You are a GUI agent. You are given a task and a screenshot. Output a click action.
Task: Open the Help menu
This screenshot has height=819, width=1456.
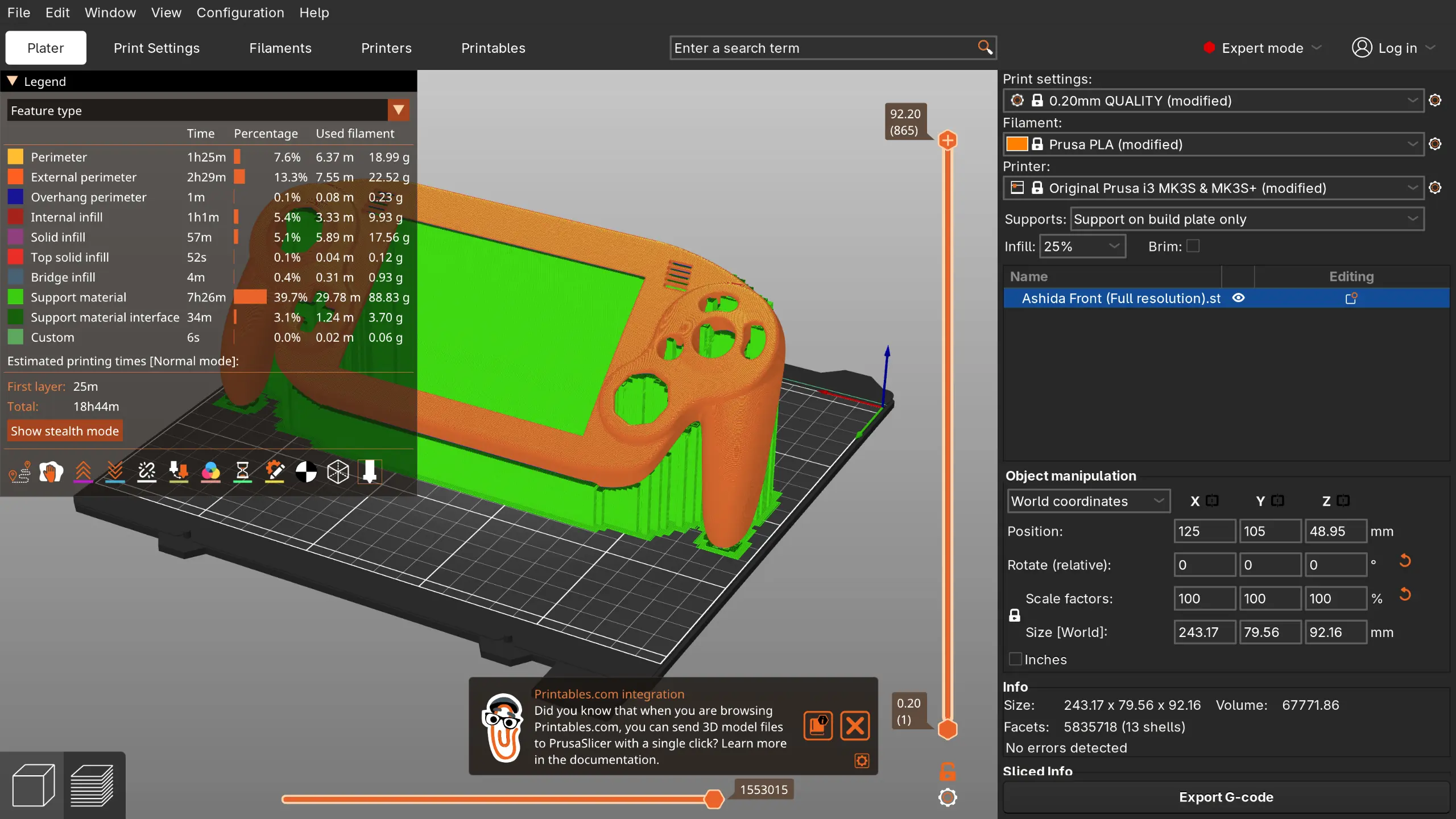pyautogui.click(x=314, y=13)
